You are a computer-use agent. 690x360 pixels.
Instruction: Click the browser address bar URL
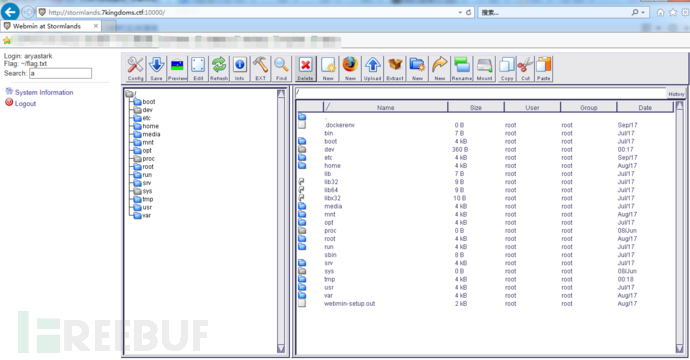pos(107,12)
